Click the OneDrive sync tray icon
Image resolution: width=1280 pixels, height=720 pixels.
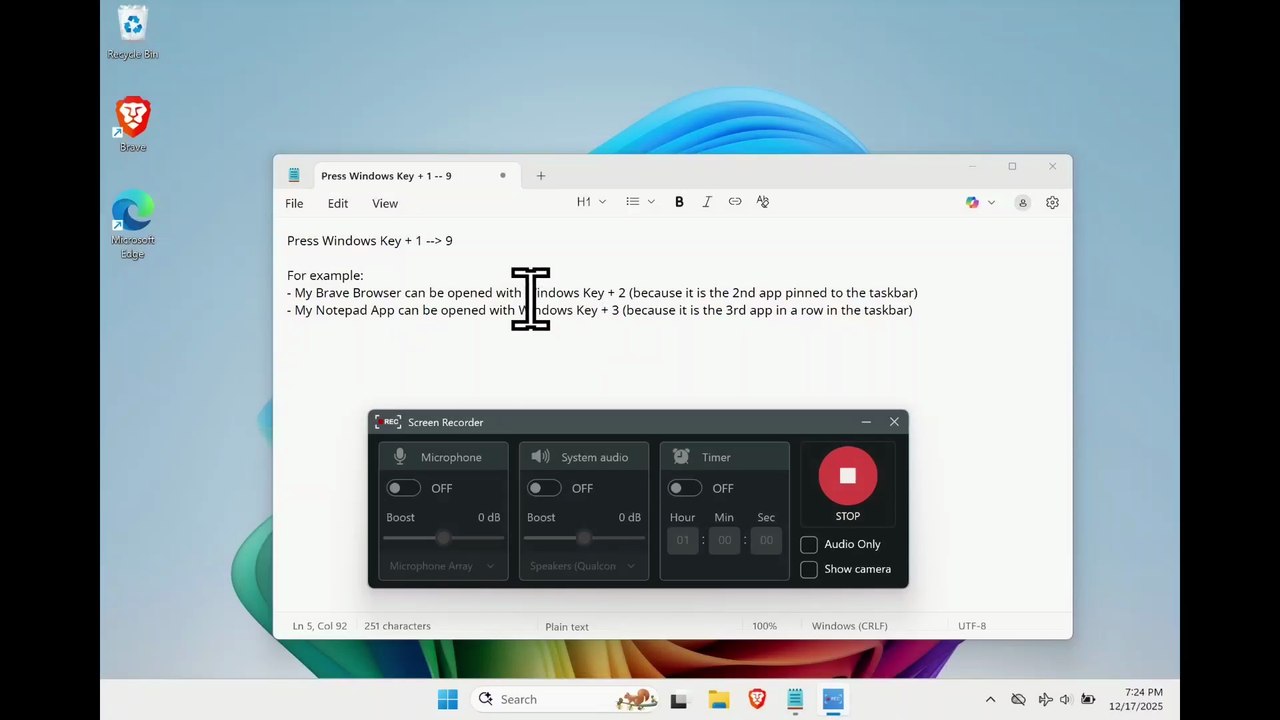click(x=1018, y=700)
